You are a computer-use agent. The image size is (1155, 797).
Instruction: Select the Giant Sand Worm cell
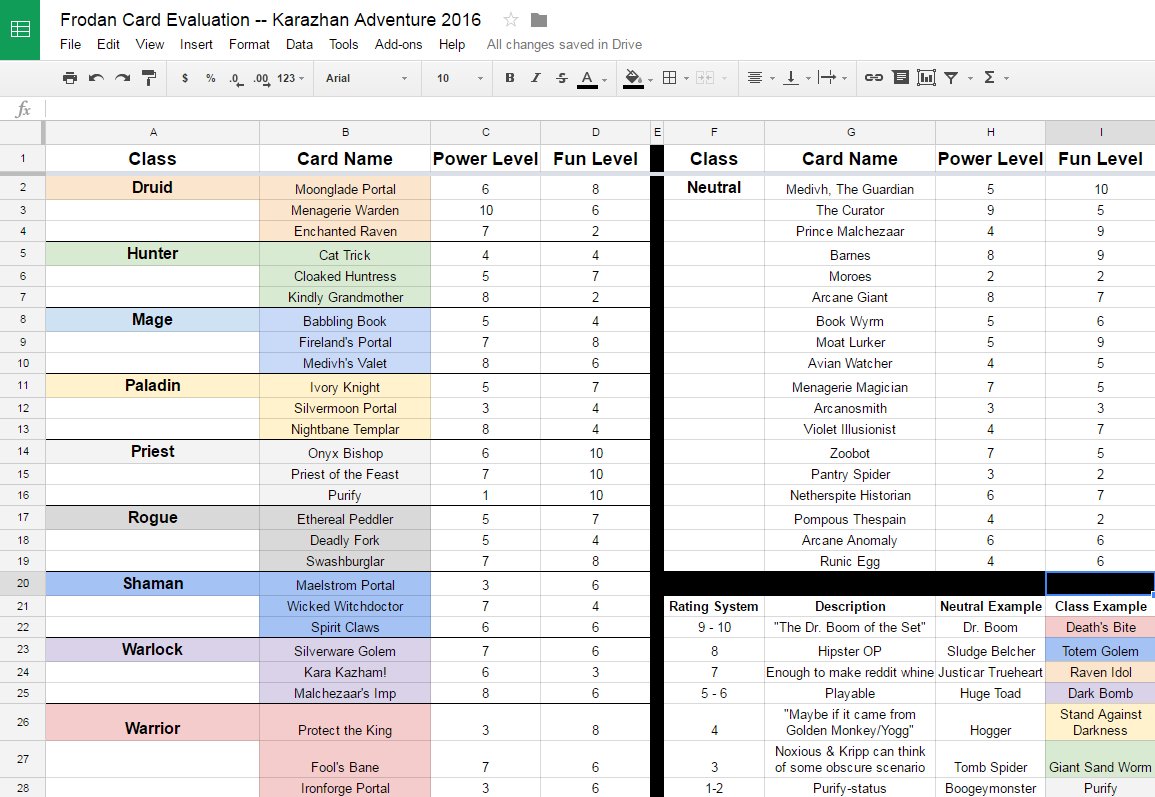(1100, 759)
